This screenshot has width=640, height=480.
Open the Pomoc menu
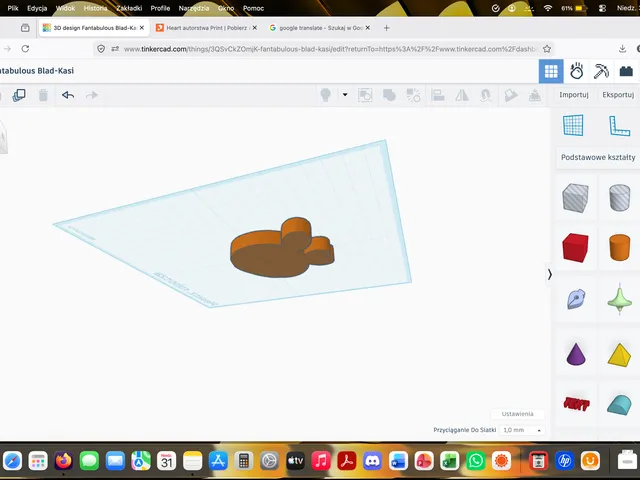pos(253,8)
